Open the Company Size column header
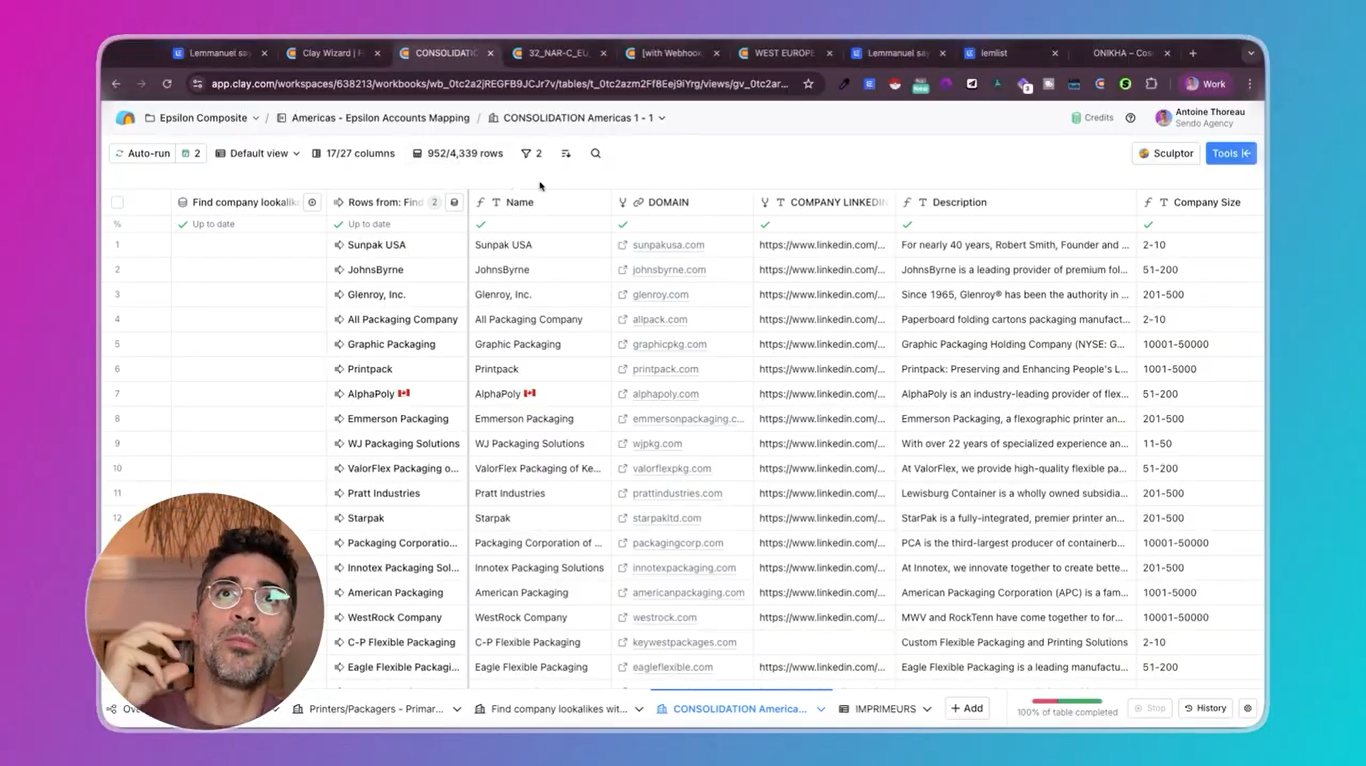 tap(1200, 202)
